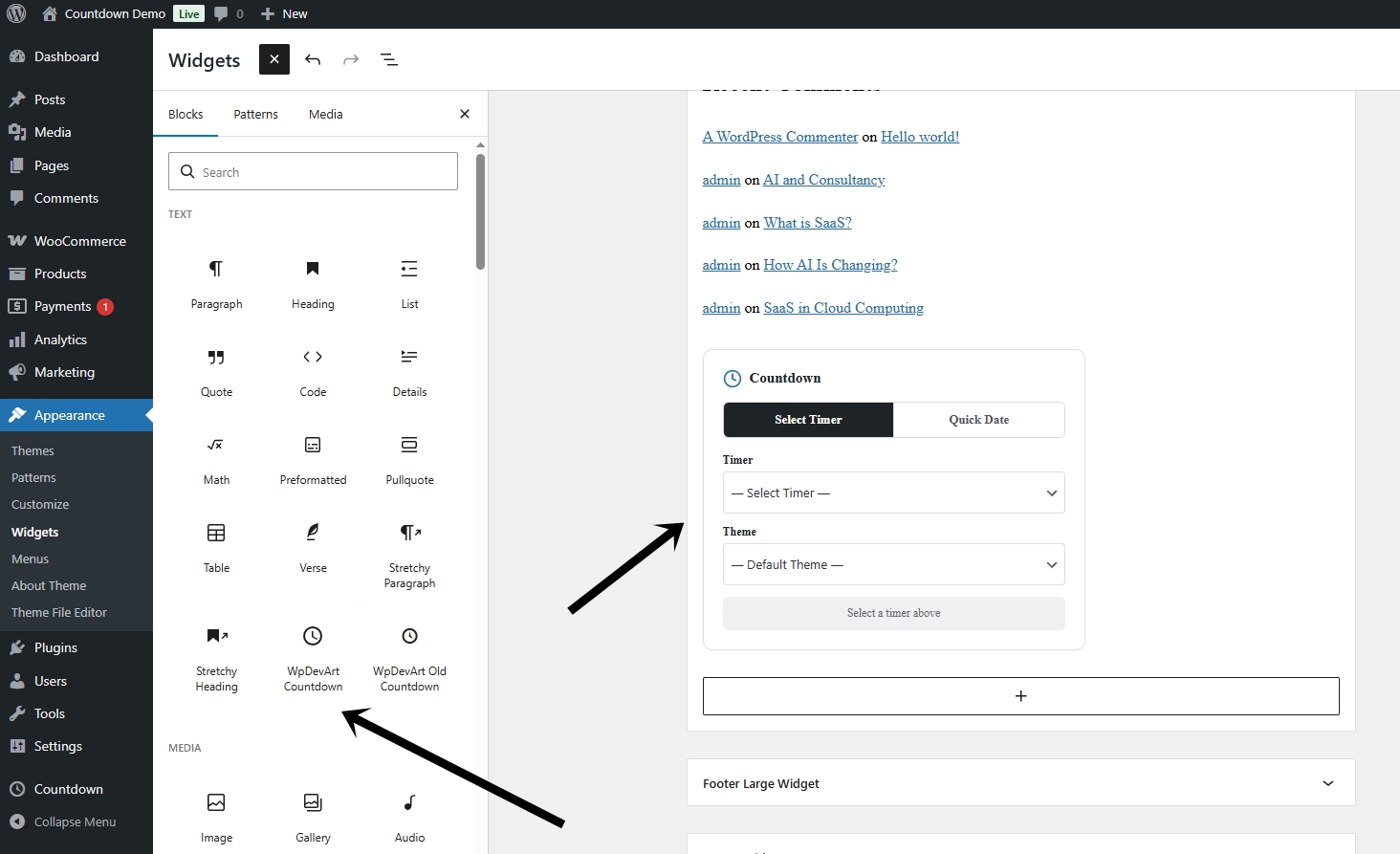
Task: Insert the Verse block
Action: click(313, 546)
